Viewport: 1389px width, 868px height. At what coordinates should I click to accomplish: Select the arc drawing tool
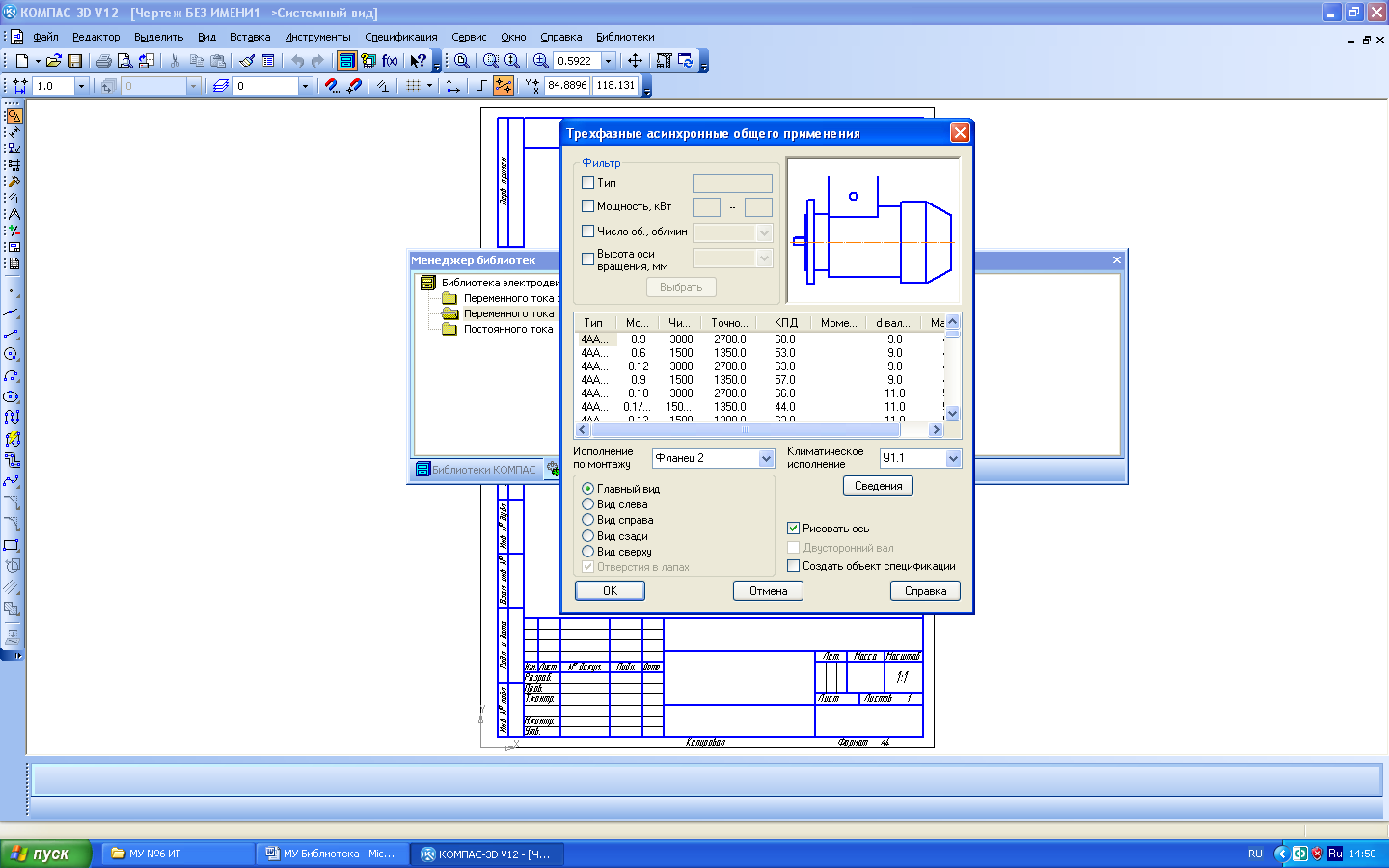(x=12, y=375)
